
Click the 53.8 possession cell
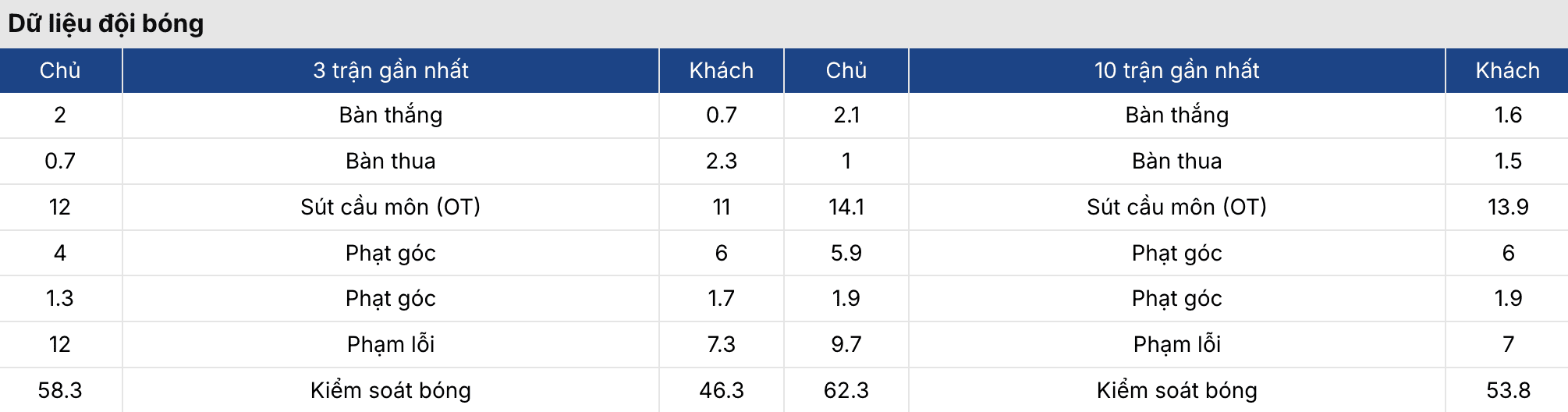click(x=1507, y=390)
